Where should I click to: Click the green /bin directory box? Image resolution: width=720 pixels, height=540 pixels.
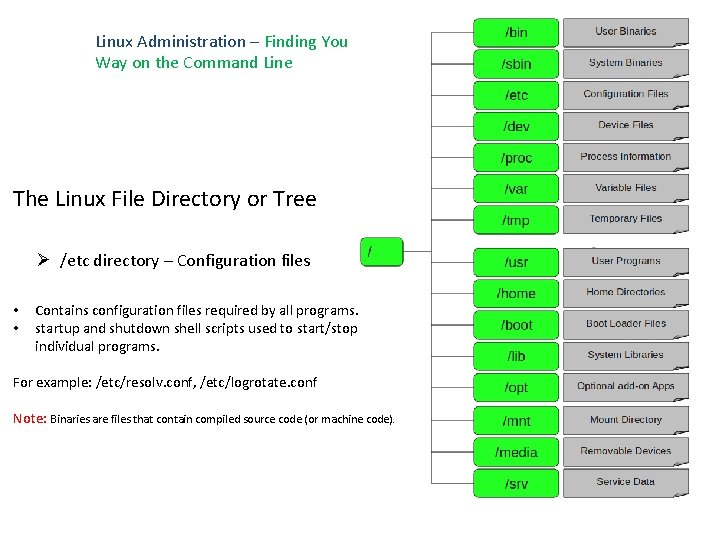pyautogui.click(x=516, y=33)
